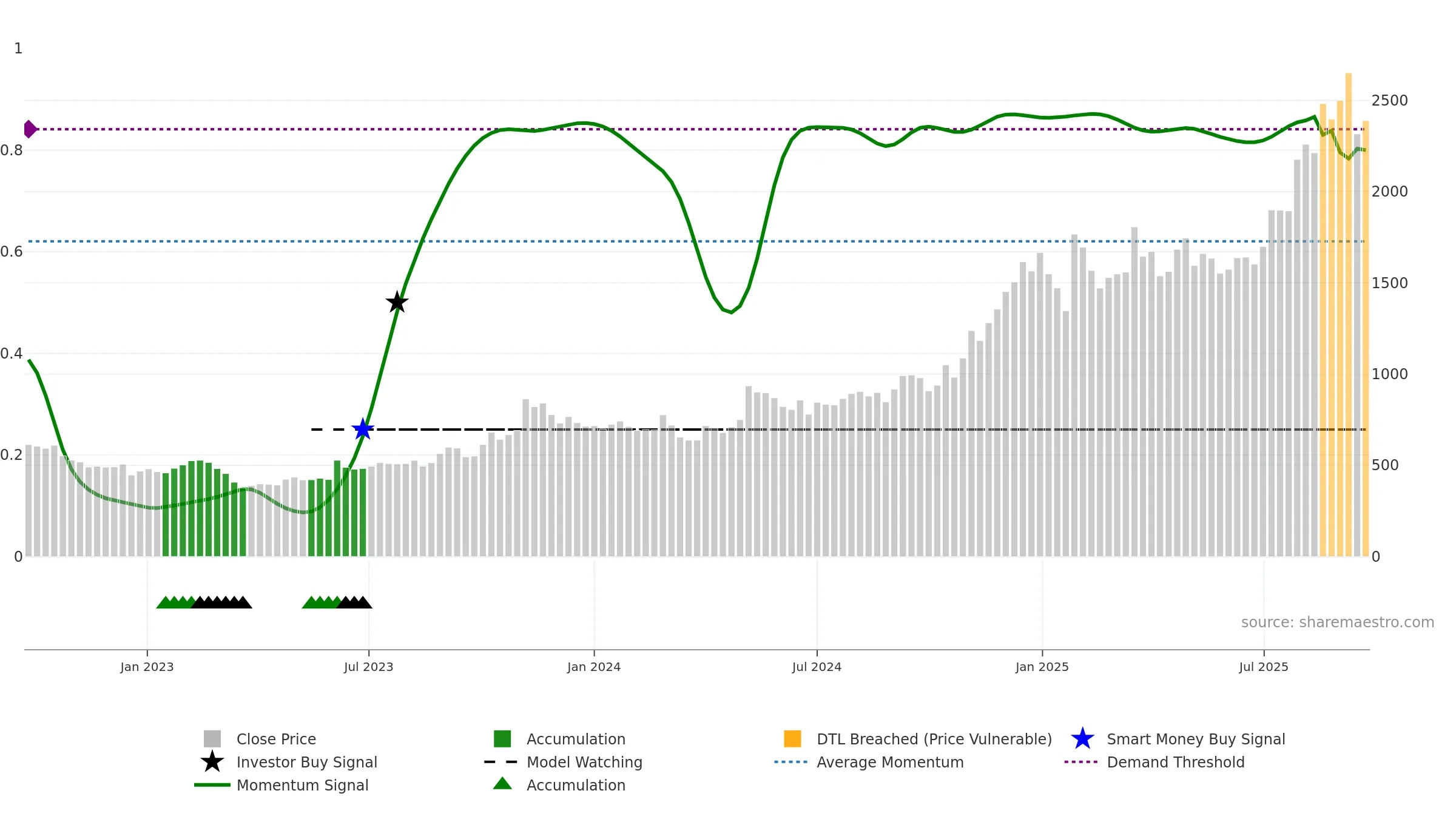This screenshot has width=1456, height=819.
Task: Click the Jul 2025 axis label
Action: pos(1264,667)
